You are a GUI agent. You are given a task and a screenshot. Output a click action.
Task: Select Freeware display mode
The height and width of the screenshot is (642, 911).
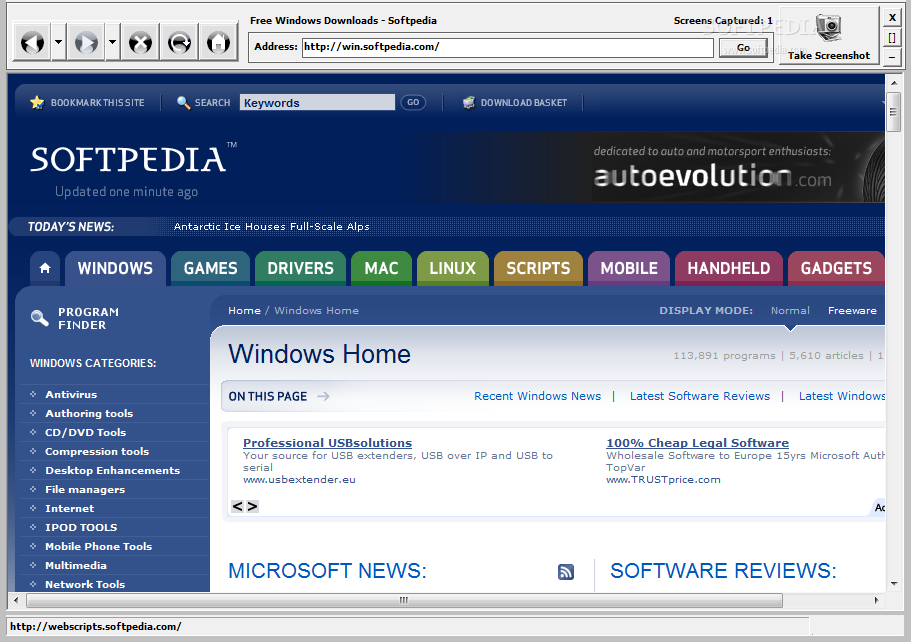852,311
